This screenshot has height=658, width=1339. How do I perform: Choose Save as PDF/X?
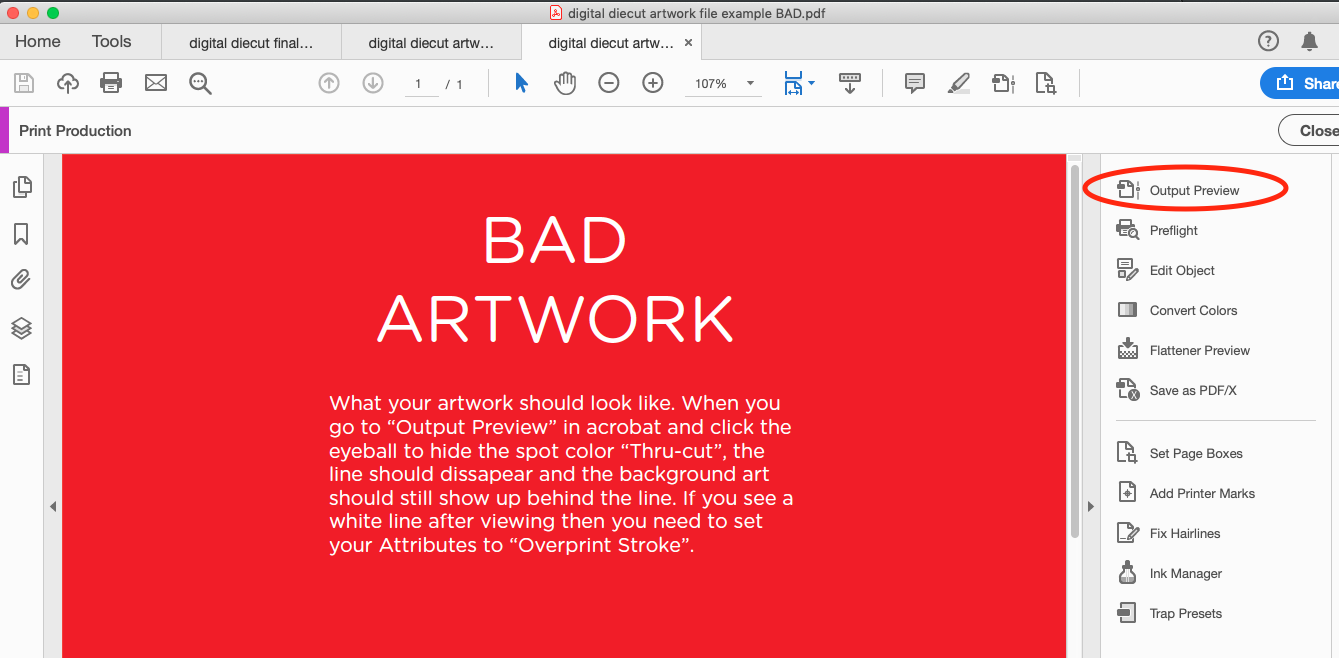coord(1177,390)
